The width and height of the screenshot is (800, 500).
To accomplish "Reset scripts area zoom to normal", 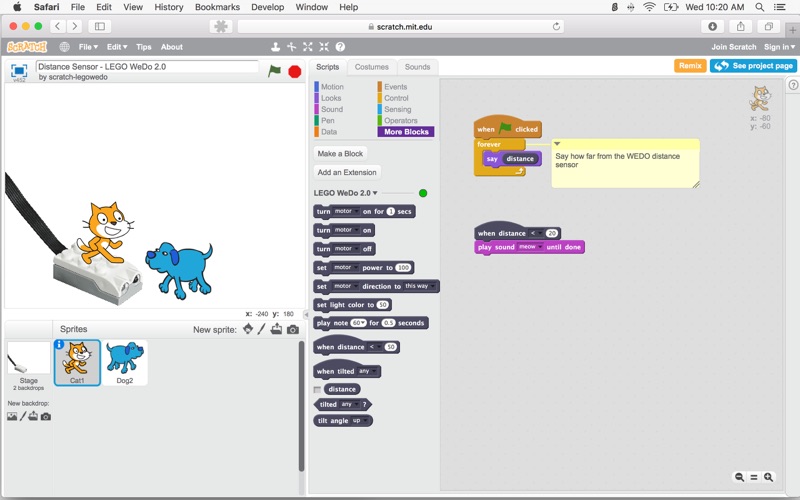I will [754, 477].
